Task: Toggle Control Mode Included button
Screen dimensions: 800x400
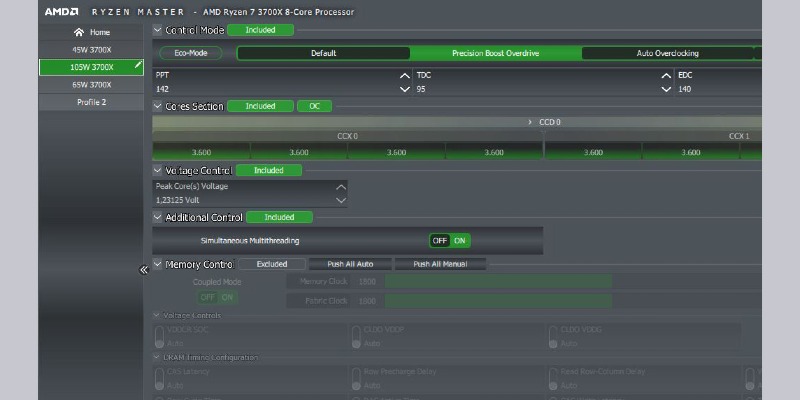Action: coord(260,30)
